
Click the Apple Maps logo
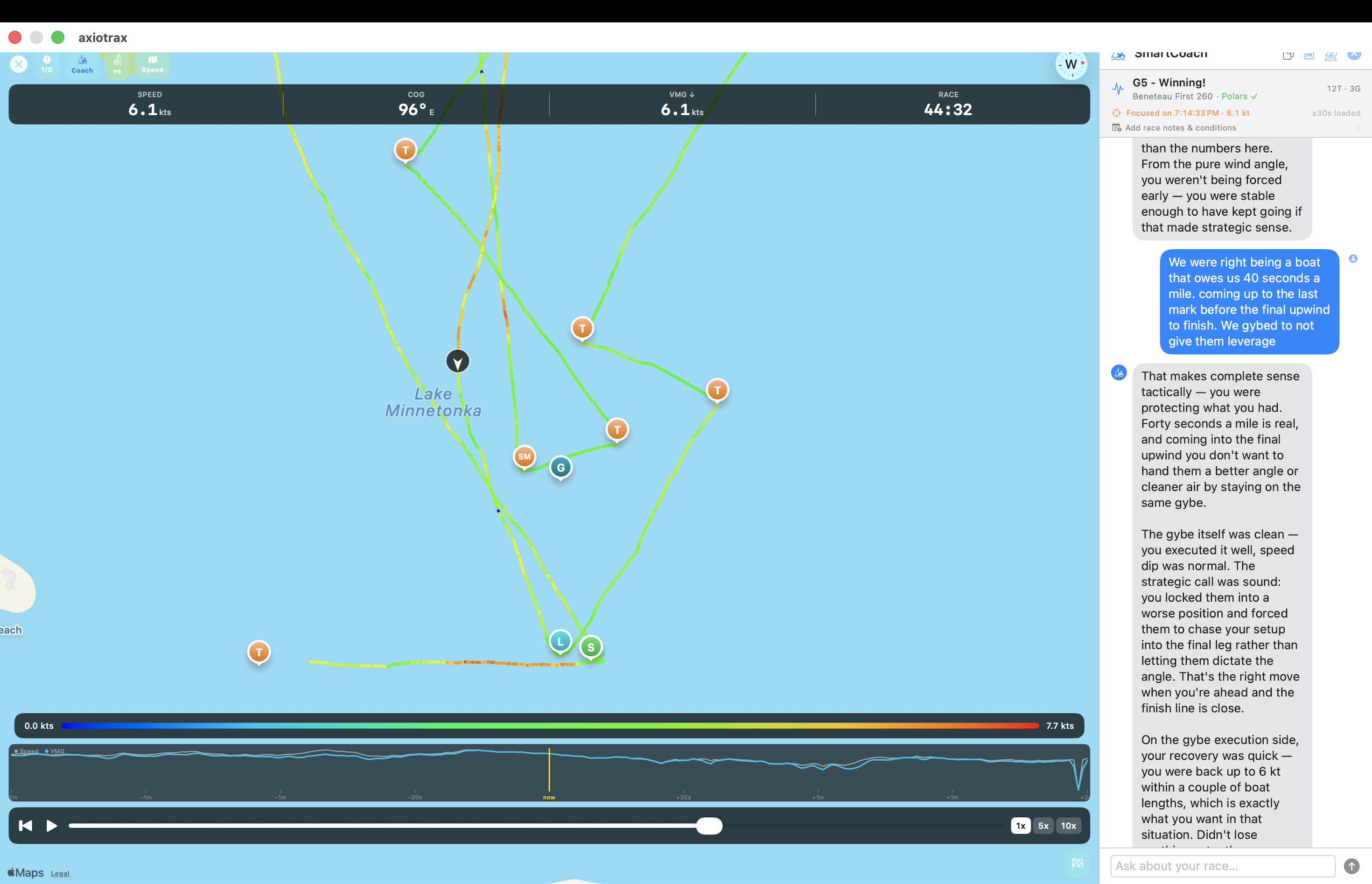tap(25, 872)
